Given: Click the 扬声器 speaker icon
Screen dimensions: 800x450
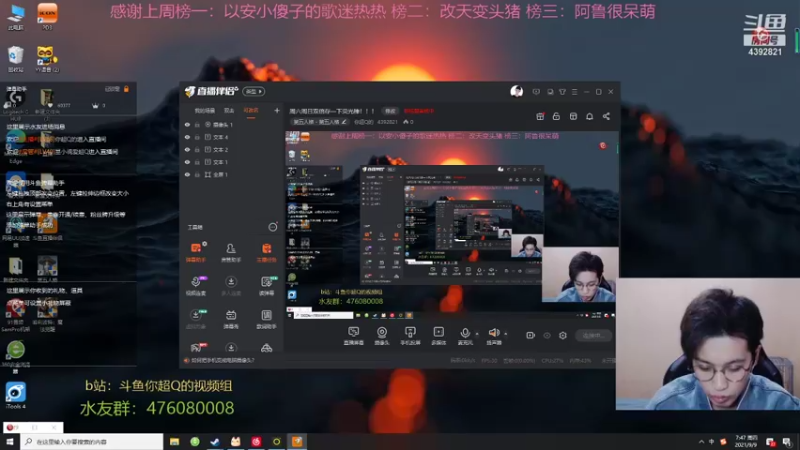Looking at the screenshot, I should tap(493, 335).
